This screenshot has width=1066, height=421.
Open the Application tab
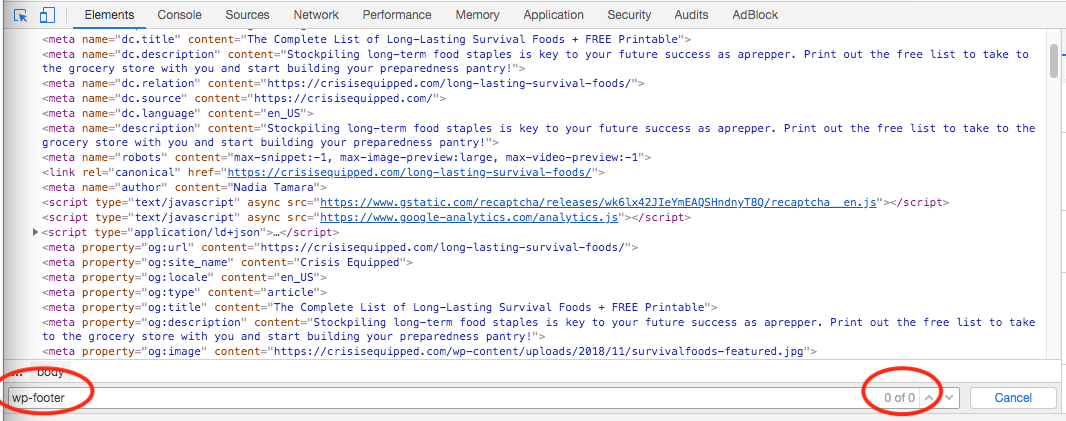tap(553, 15)
